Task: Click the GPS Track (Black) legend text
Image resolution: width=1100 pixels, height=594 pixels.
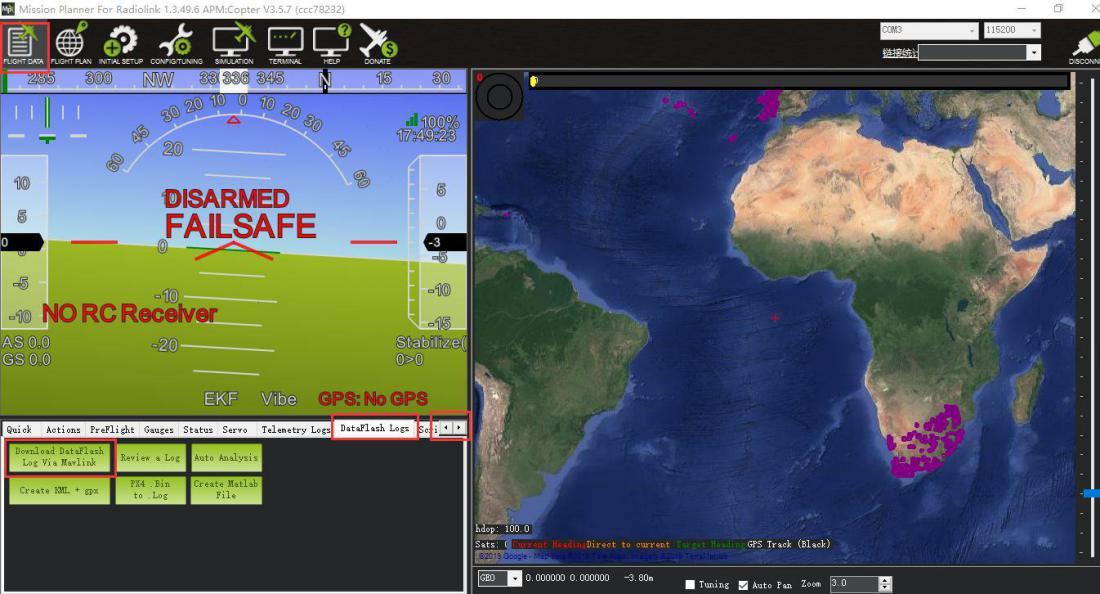Action: tap(789, 544)
